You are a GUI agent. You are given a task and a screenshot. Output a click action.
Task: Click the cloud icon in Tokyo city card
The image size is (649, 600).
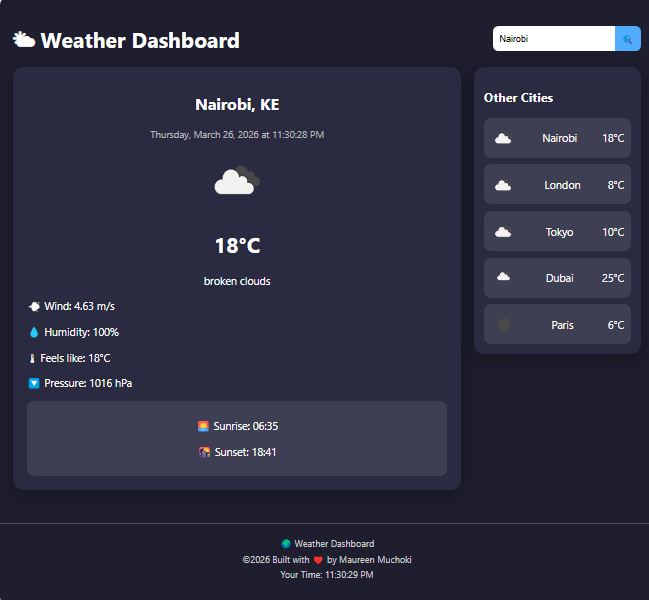click(x=504, y=232)
